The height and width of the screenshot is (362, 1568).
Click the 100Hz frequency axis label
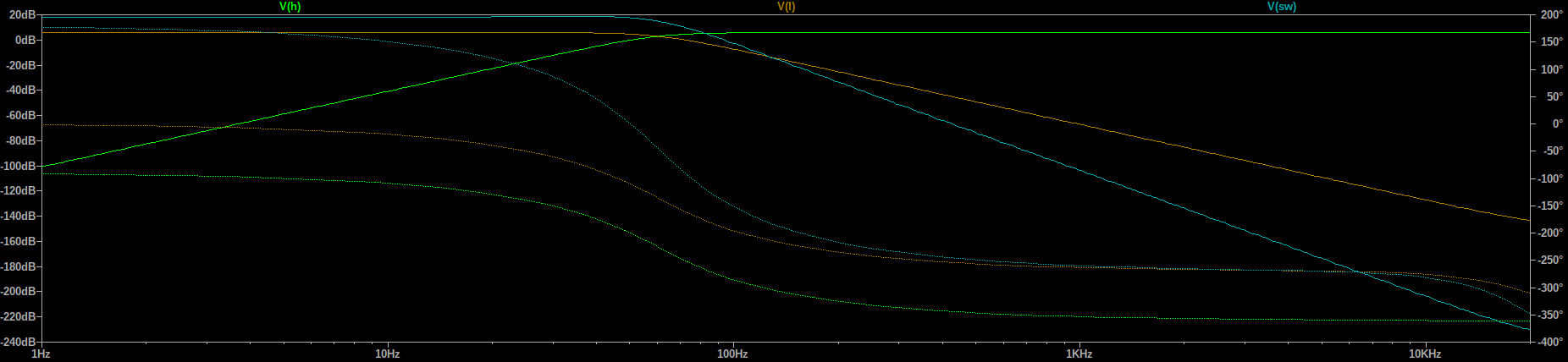pos(732,354)
